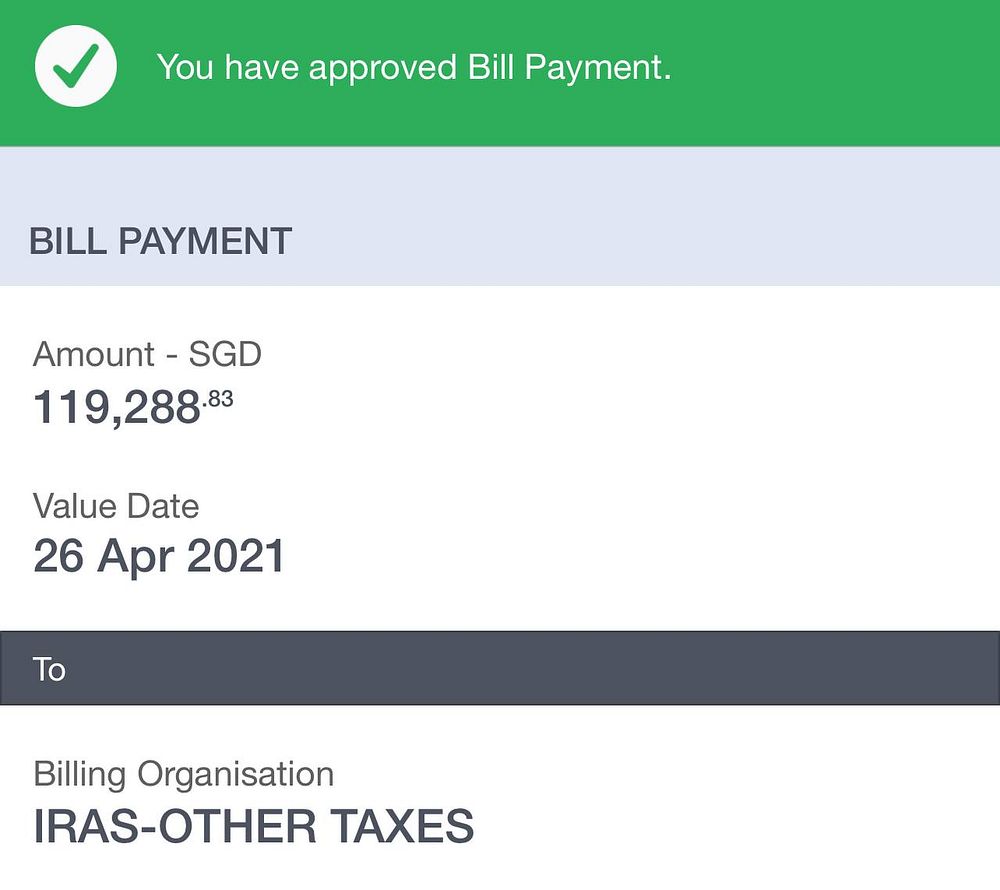Viewport: 1000px width, 890px height.
Task: Select the 119,288 amount figure
Action: coord(117,407)
